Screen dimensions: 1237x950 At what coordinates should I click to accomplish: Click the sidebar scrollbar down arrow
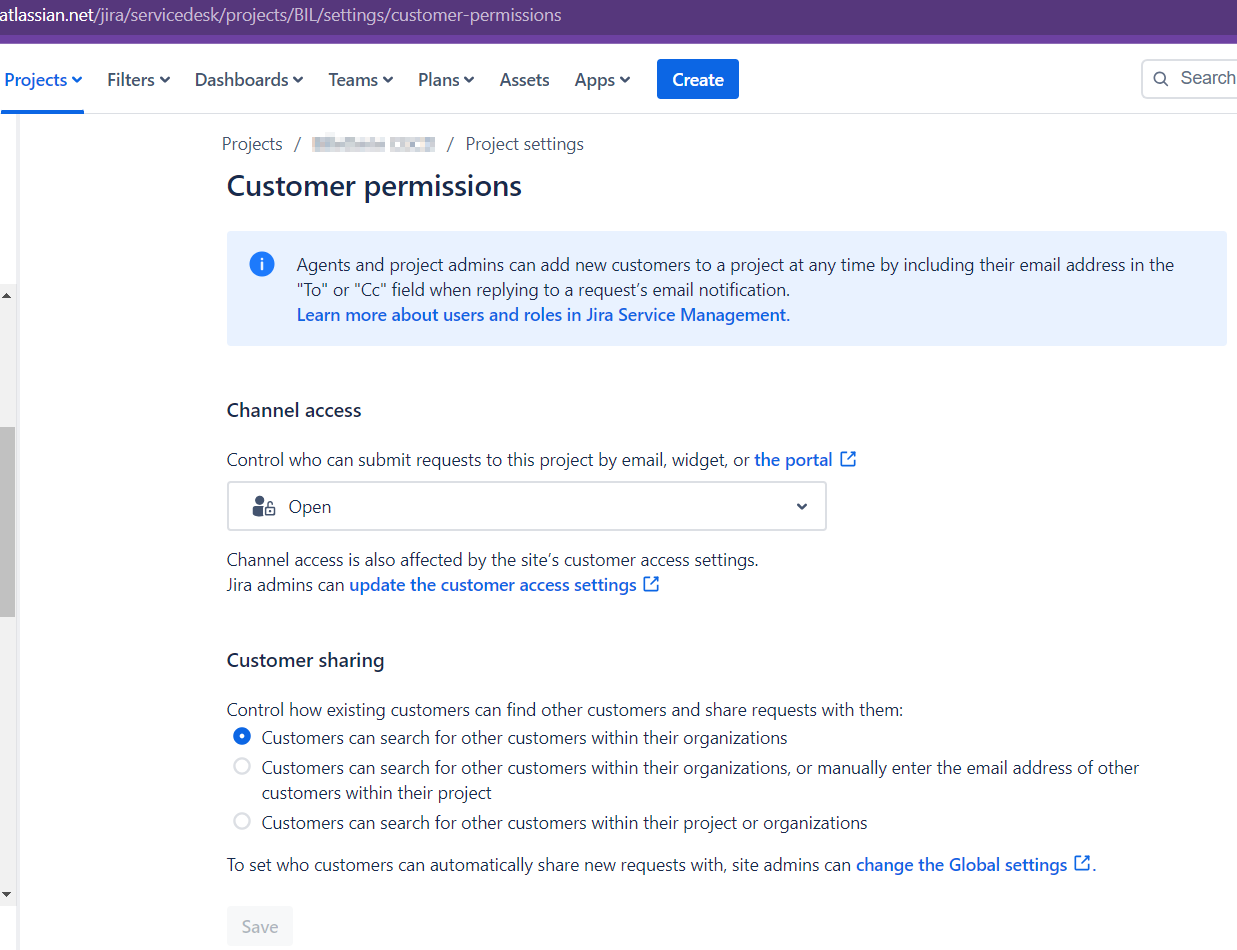[7, 893]
